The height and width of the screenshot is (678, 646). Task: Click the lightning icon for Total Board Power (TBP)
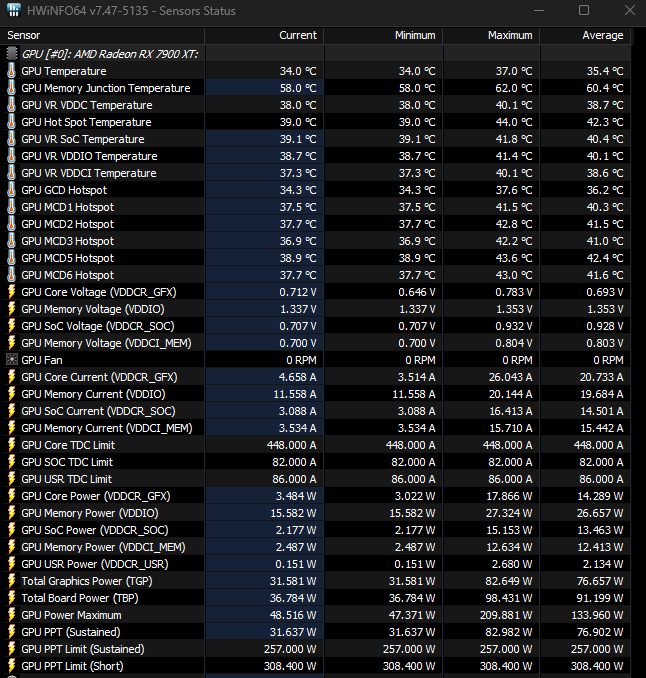[x=12, y=598]
